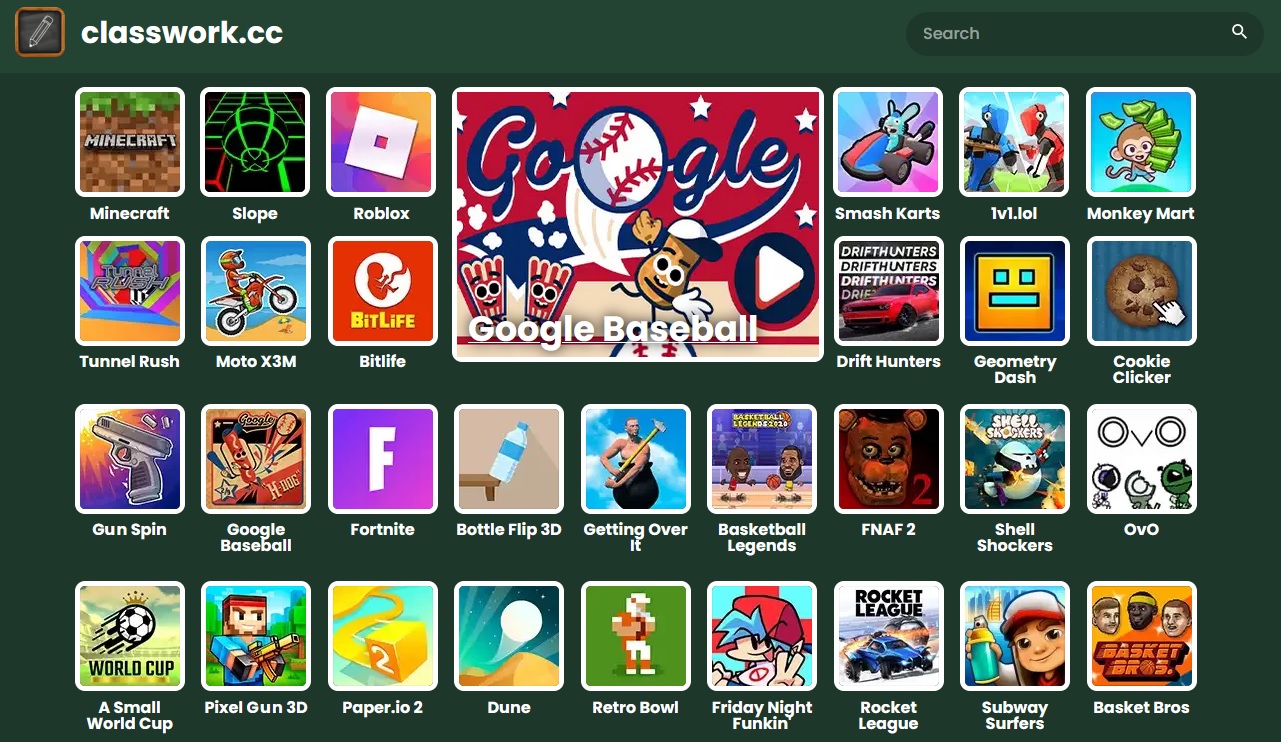Open the small Google Baseball H-Dog tile icon
This screenshot has height=742, width=1281.
click(x=255, y=459)
